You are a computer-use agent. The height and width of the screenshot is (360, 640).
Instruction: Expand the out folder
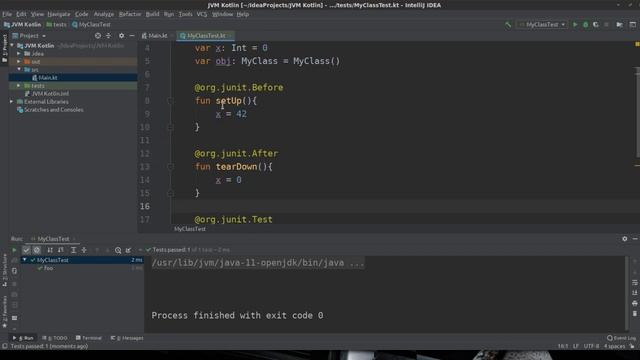coord(19,62)
